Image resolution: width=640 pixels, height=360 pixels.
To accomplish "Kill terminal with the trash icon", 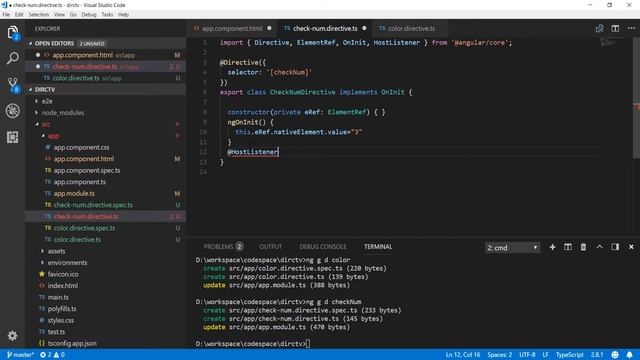I will click(x=583, y=247).
